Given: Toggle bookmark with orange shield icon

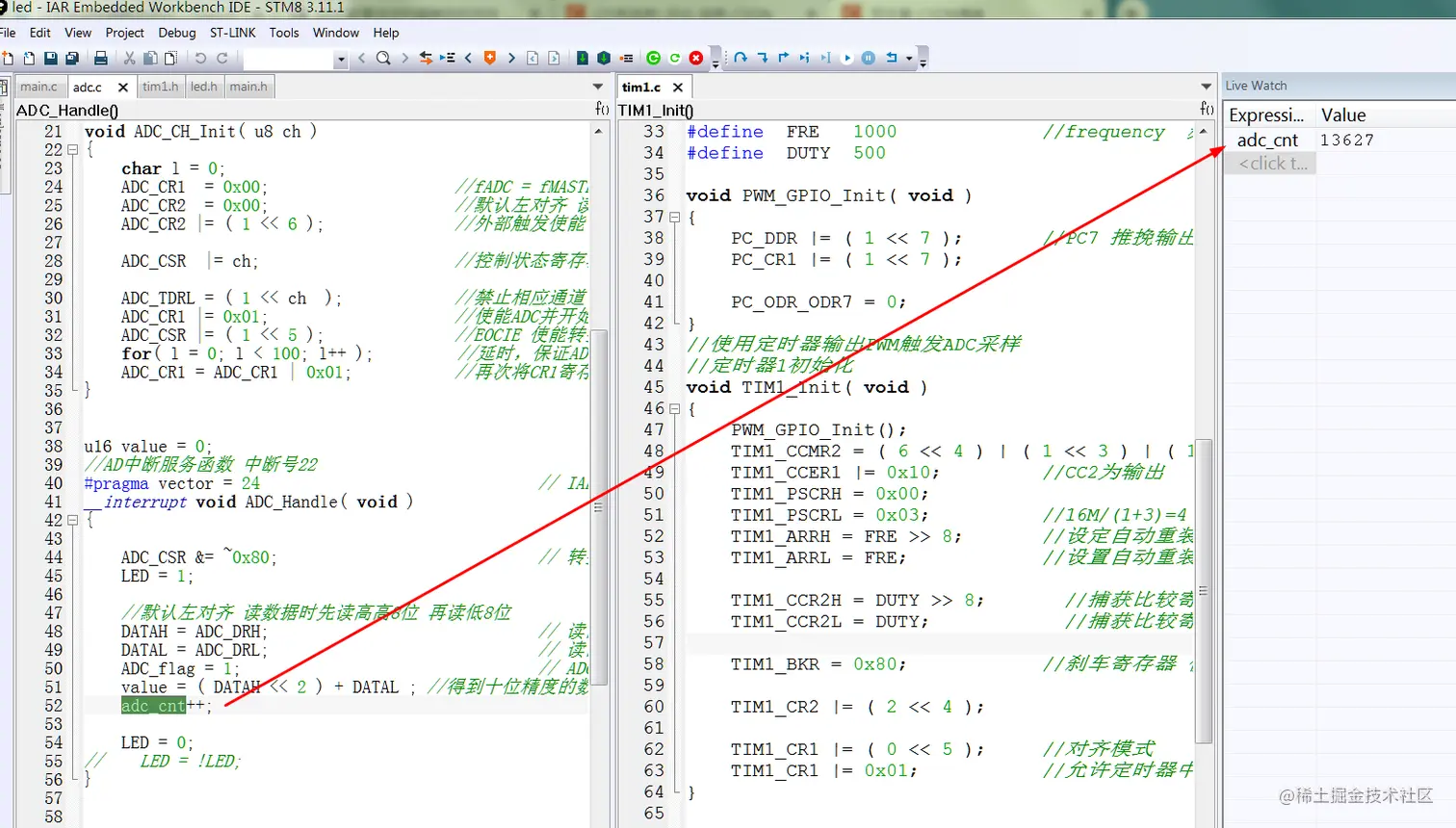Looking at the screenshot, I should point(489,58).
